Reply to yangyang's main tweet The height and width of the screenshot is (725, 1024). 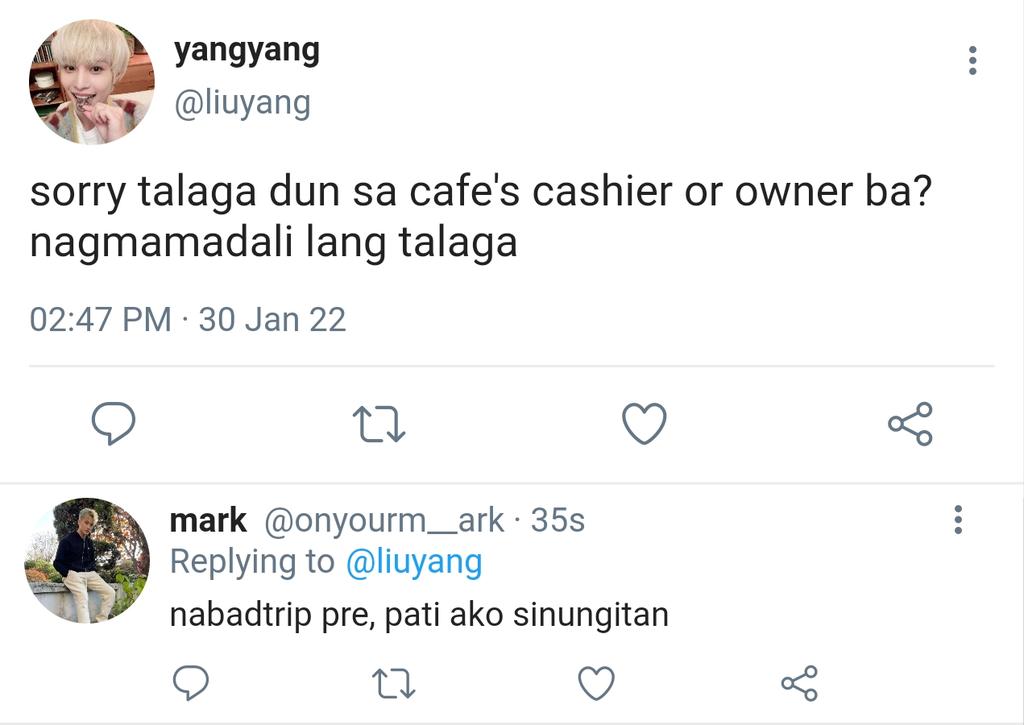pyautogui.click(x=114, y=423)
